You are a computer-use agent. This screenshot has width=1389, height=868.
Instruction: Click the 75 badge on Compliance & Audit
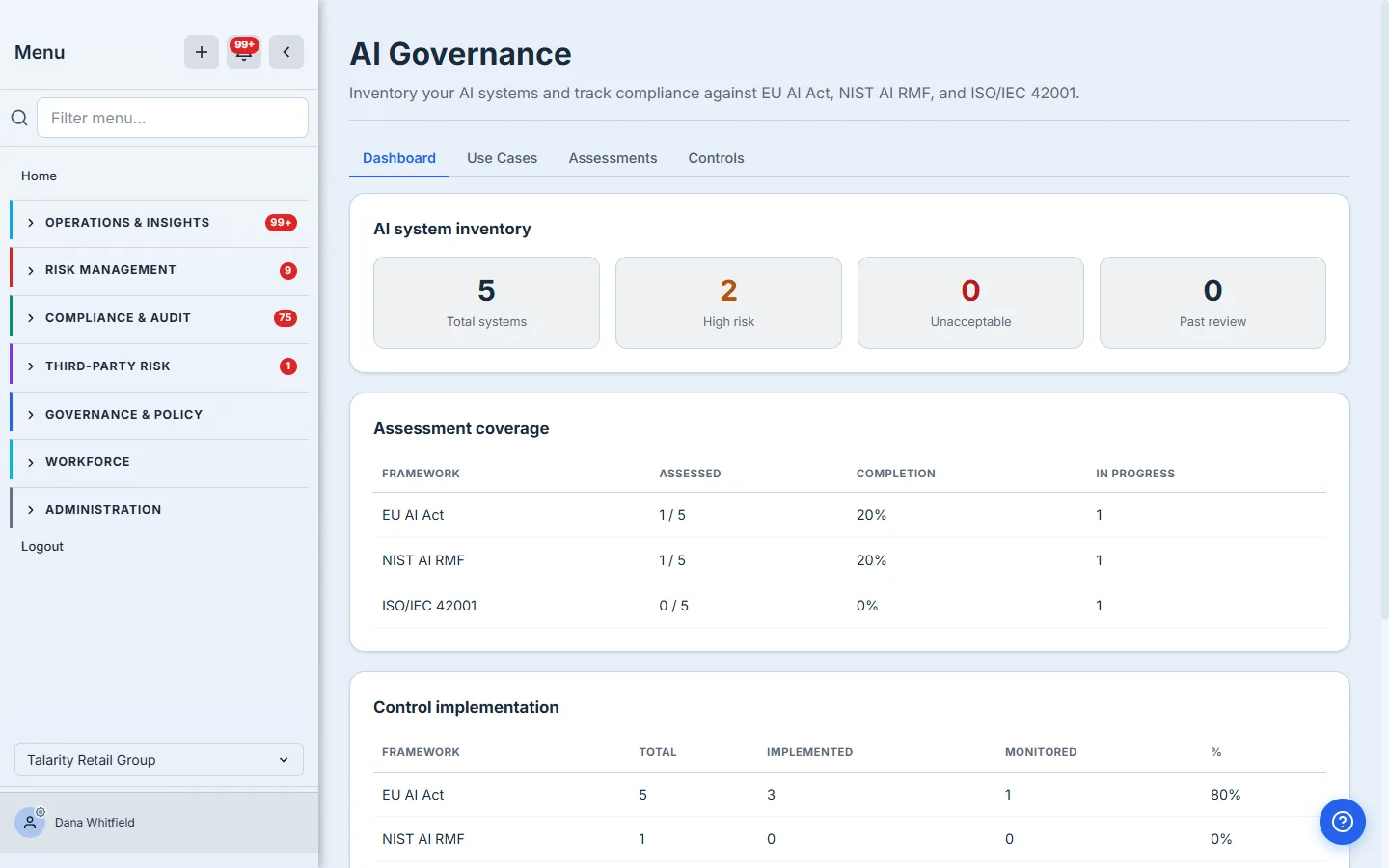(x=285, y=318)
